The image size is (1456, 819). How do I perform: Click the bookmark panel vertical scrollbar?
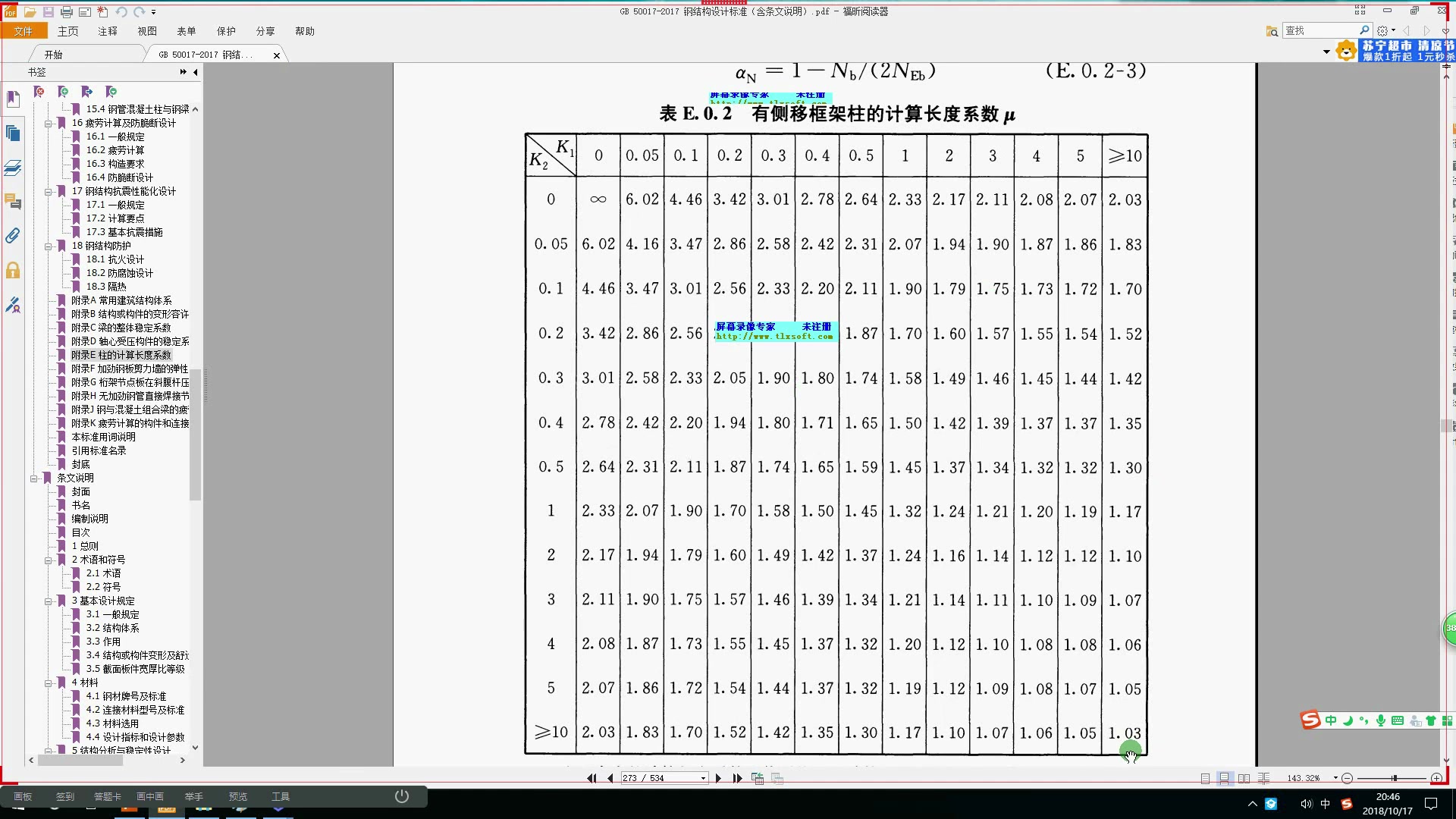tap(195, 434)
